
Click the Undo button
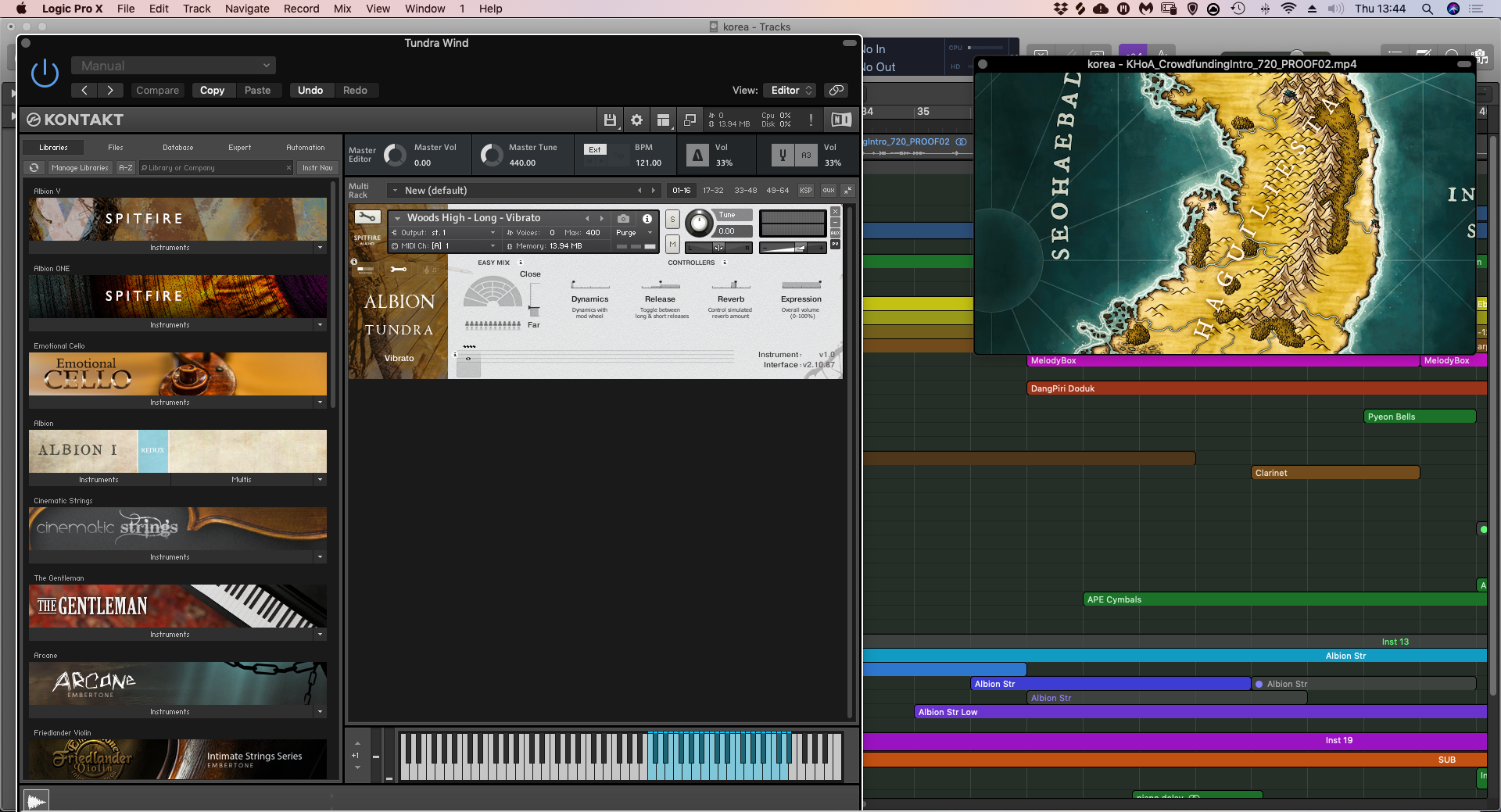coord(310,90)
